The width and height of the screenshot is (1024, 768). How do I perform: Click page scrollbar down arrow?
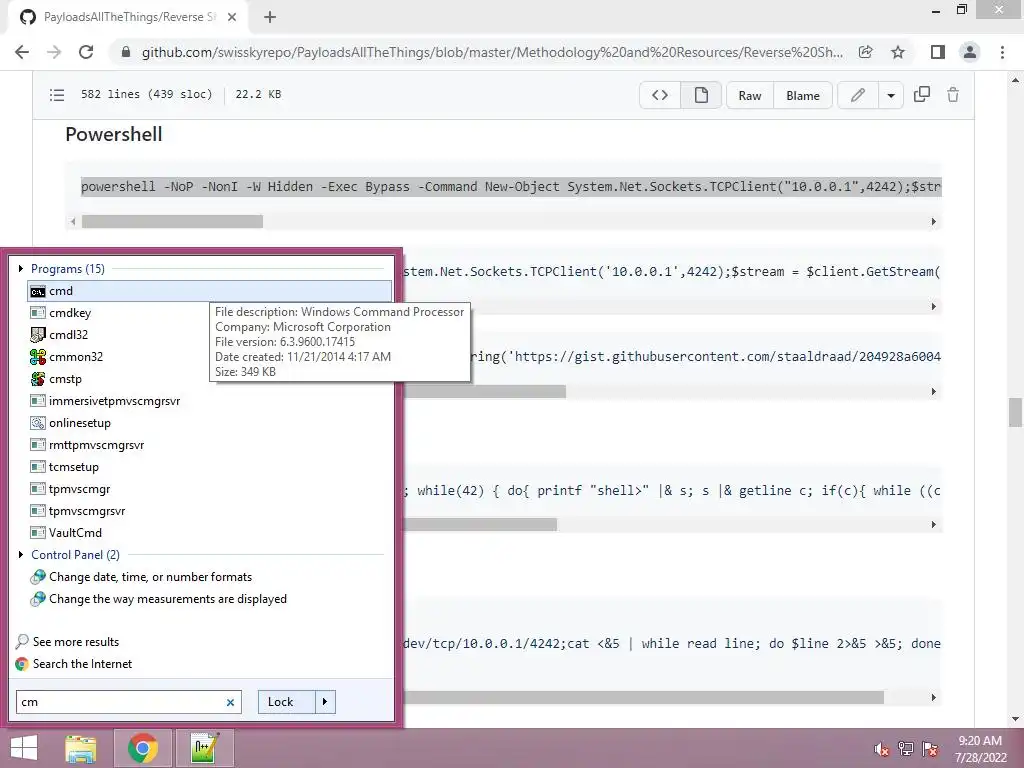(1015, 719)
